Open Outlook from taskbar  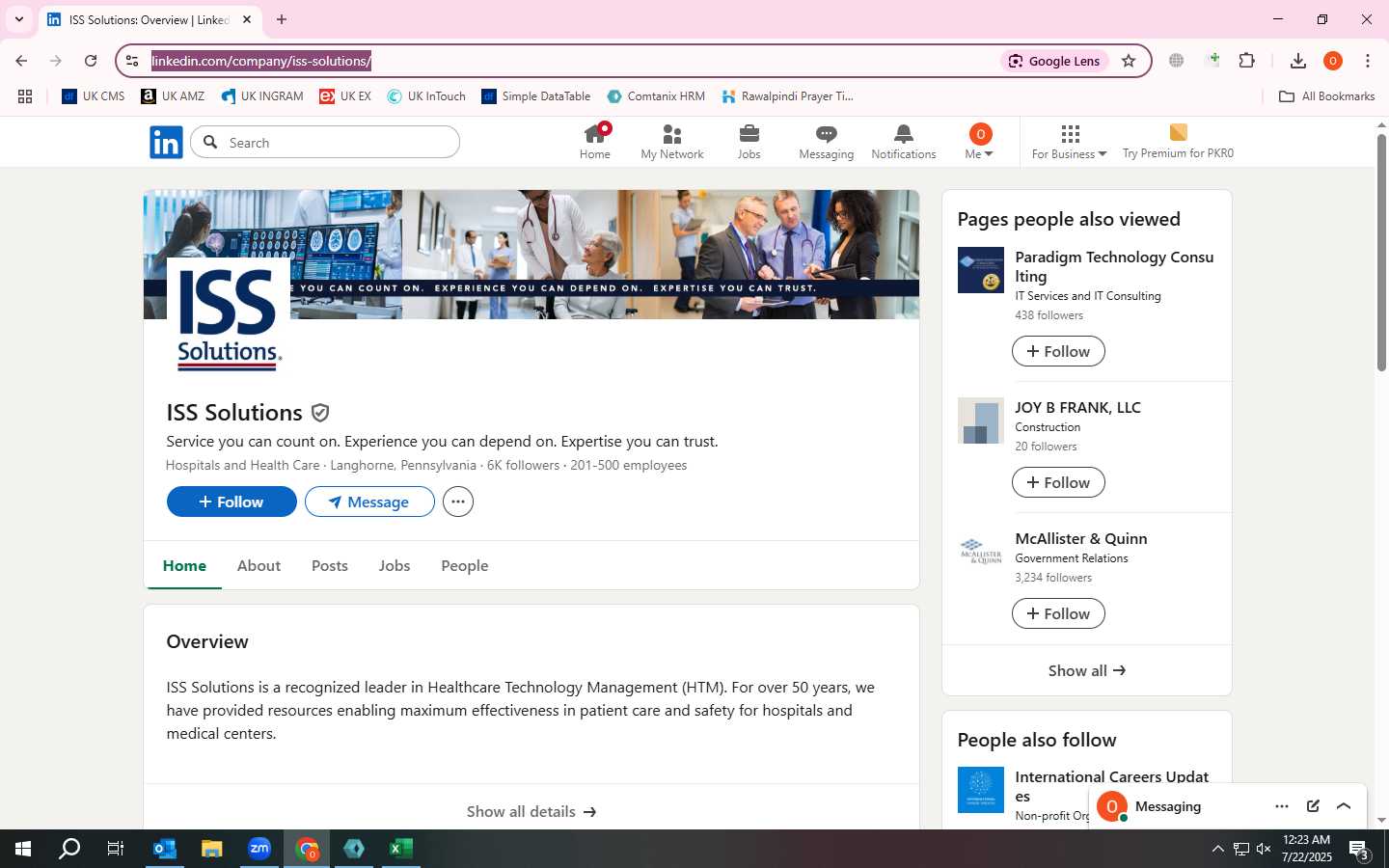[164, 849]
